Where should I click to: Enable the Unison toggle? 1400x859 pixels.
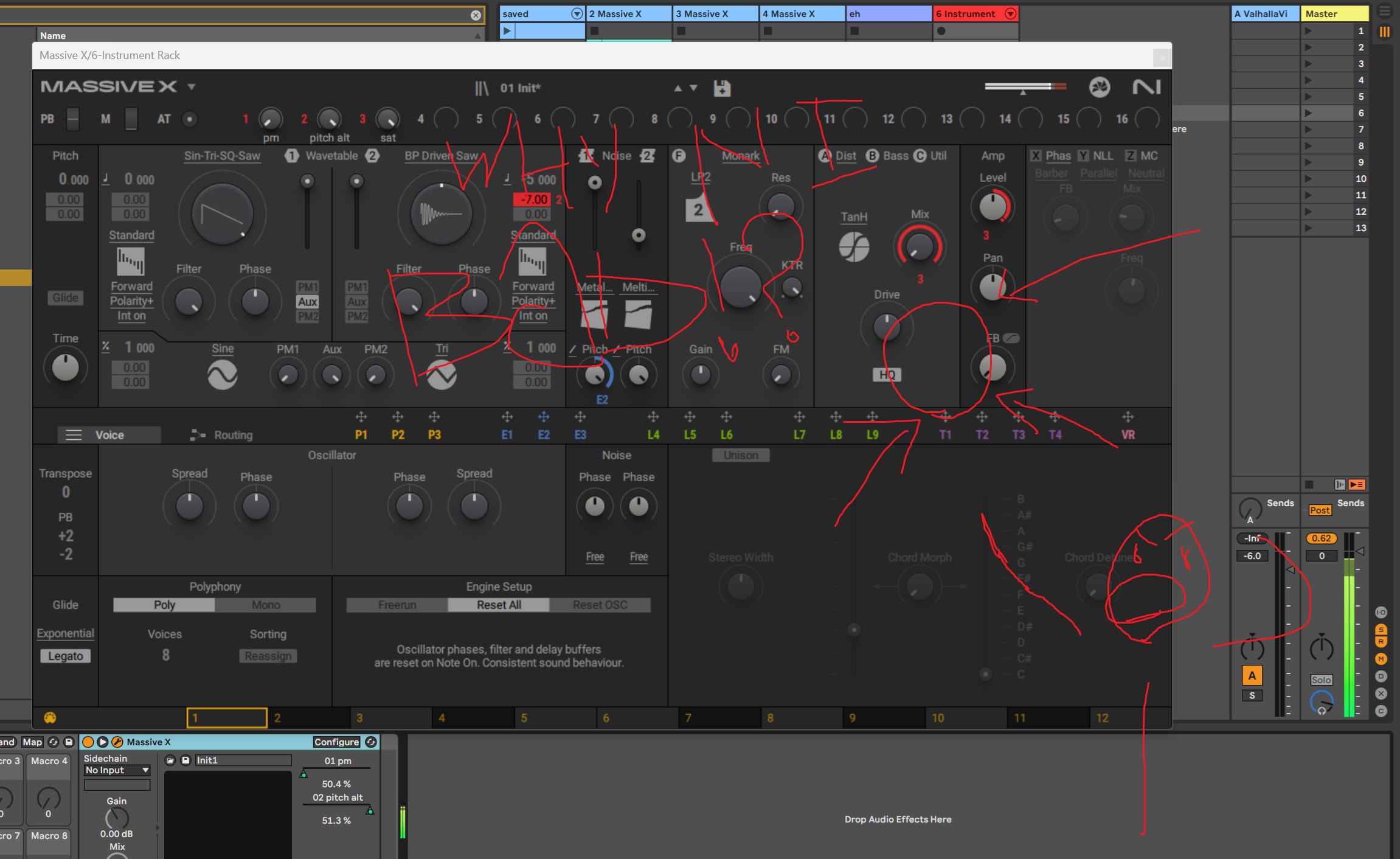point(741,455)
